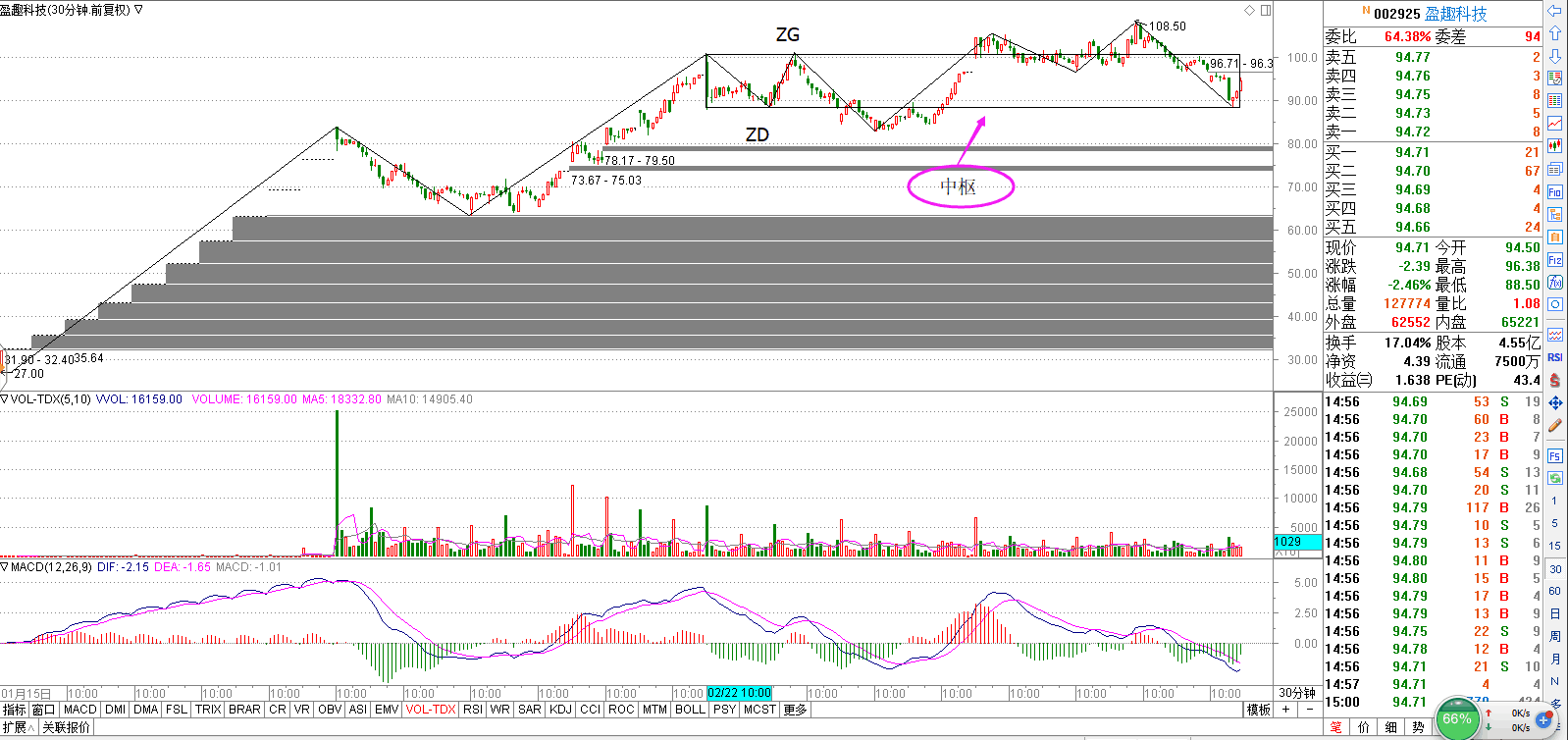The width and height of the screenshot is (1568, 740).
Task: Switch to candlestick chart icon
Action: coord(1554,146)
